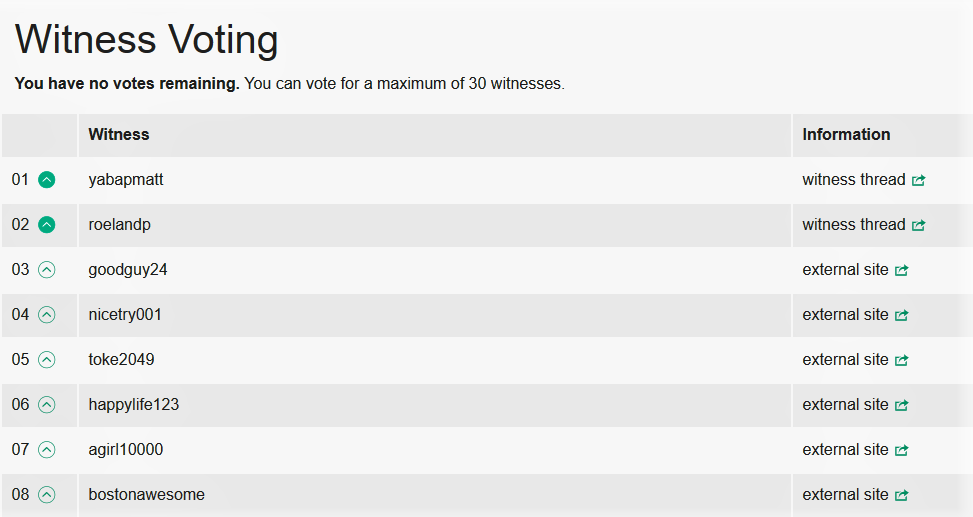Open the nicetry001 external site link
This screenshot has width=973, height=517.
pyautogui.click(x=845, y=315)
